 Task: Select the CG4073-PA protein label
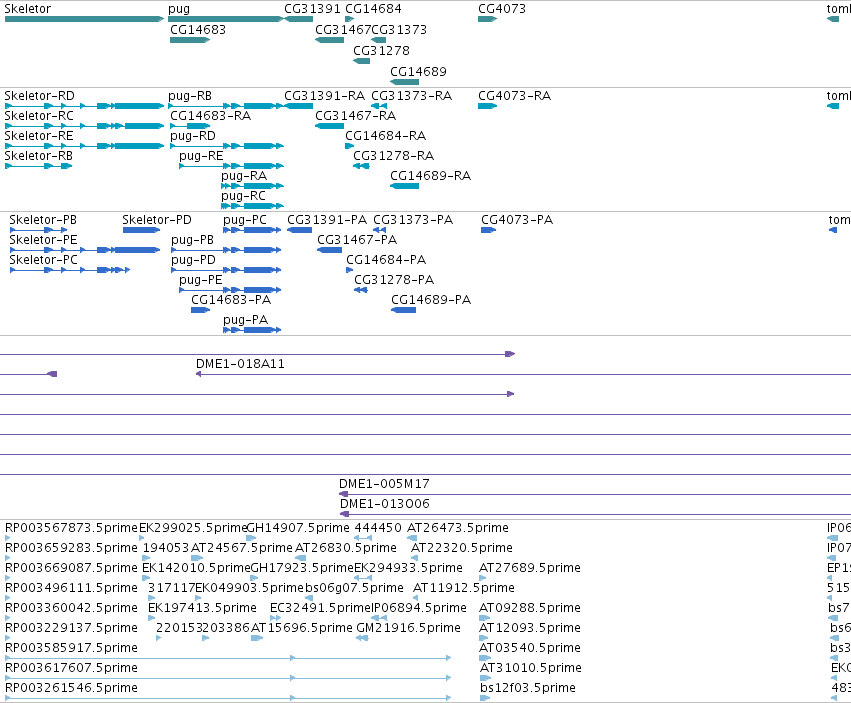pos(517,220)
